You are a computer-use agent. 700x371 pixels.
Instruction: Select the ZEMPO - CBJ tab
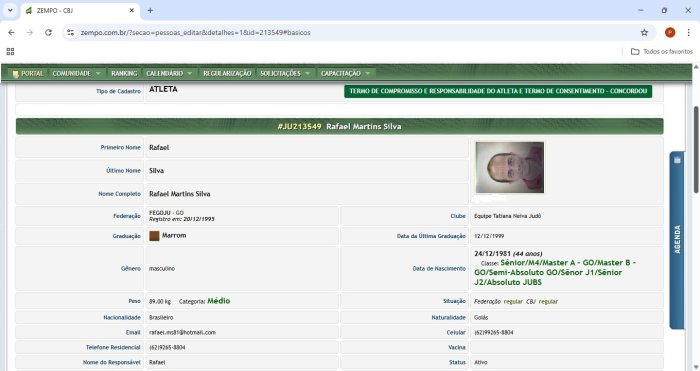click(80, 10)
